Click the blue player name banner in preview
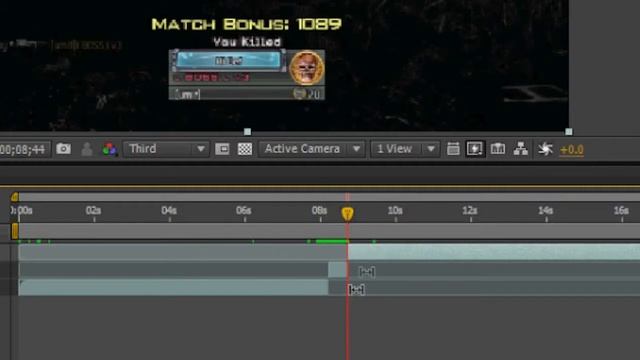The height and width of the screenshot is (360, 640). click(x=229, y=61)
